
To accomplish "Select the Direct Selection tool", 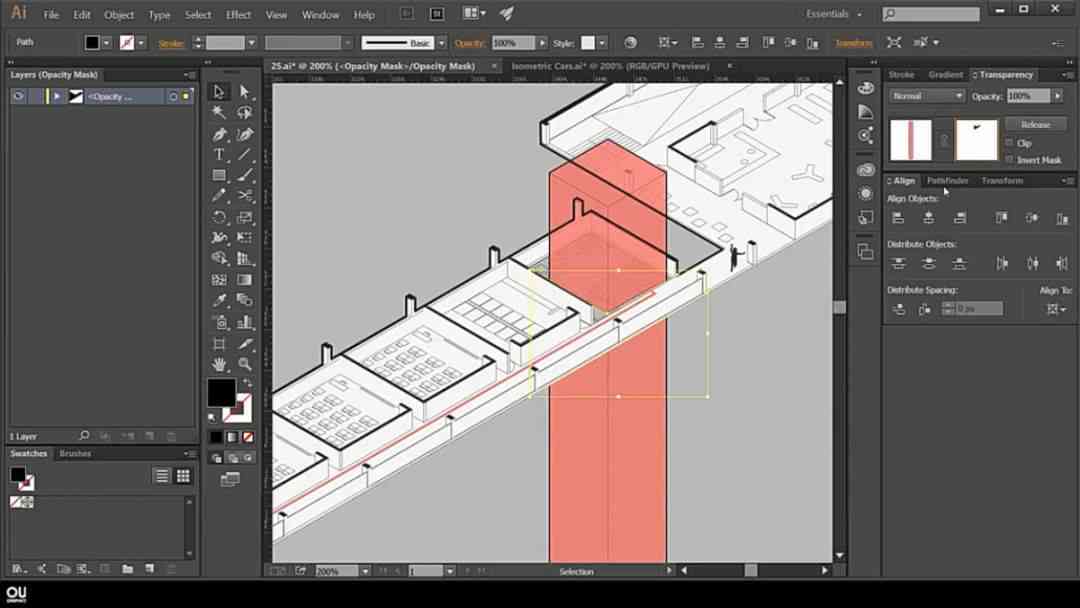I will click(x=244, y=92).
